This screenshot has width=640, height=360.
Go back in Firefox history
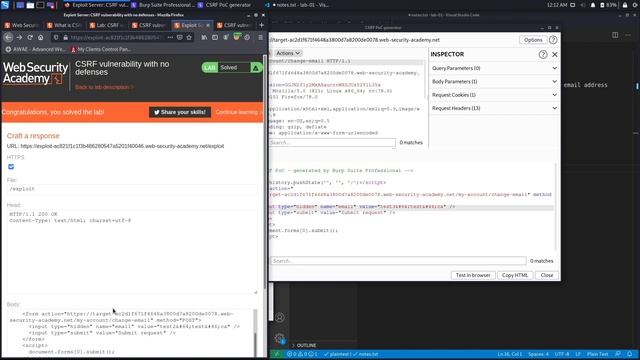(8, 37)
